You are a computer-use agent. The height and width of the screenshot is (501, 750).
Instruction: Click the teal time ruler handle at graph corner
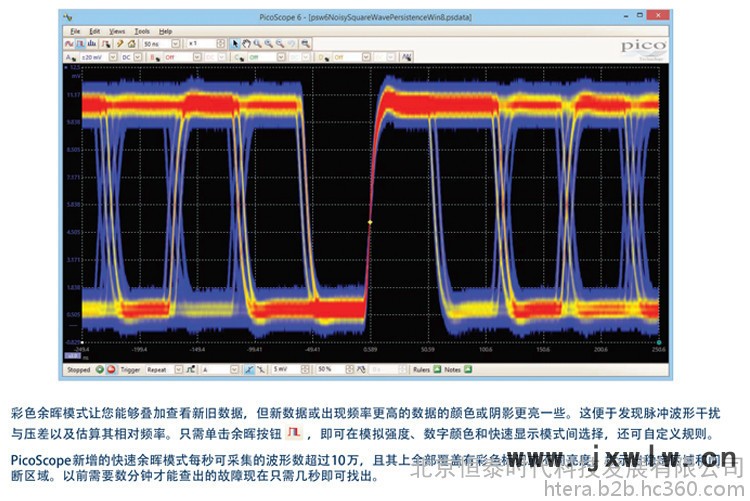(x=659, y=343)
